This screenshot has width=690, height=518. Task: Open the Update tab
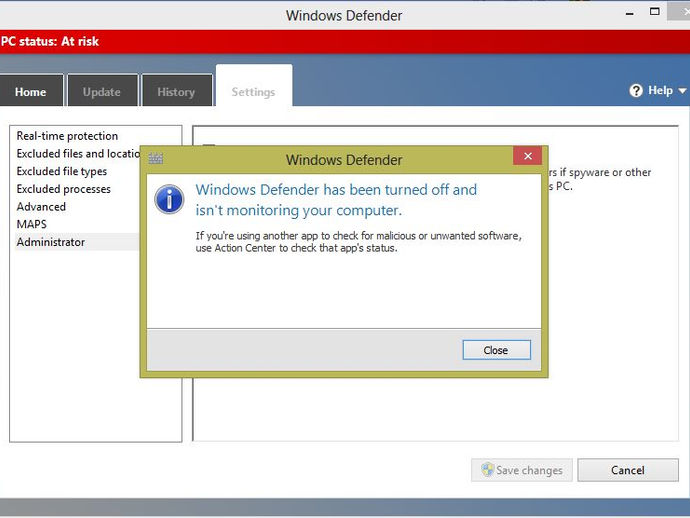tap(102, 92)
